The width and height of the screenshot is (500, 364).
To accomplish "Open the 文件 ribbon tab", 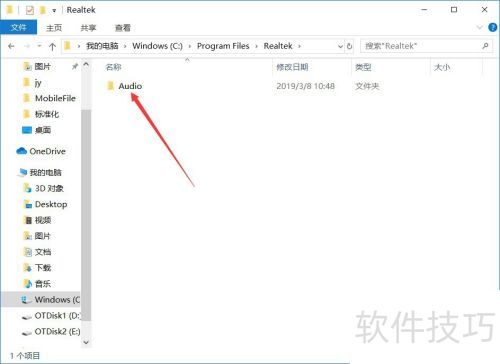I will pos(18,27).
